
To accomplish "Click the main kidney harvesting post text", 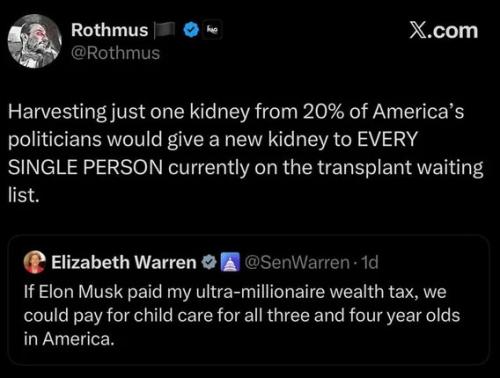I will pyautogui.click(x=246, y=153).
